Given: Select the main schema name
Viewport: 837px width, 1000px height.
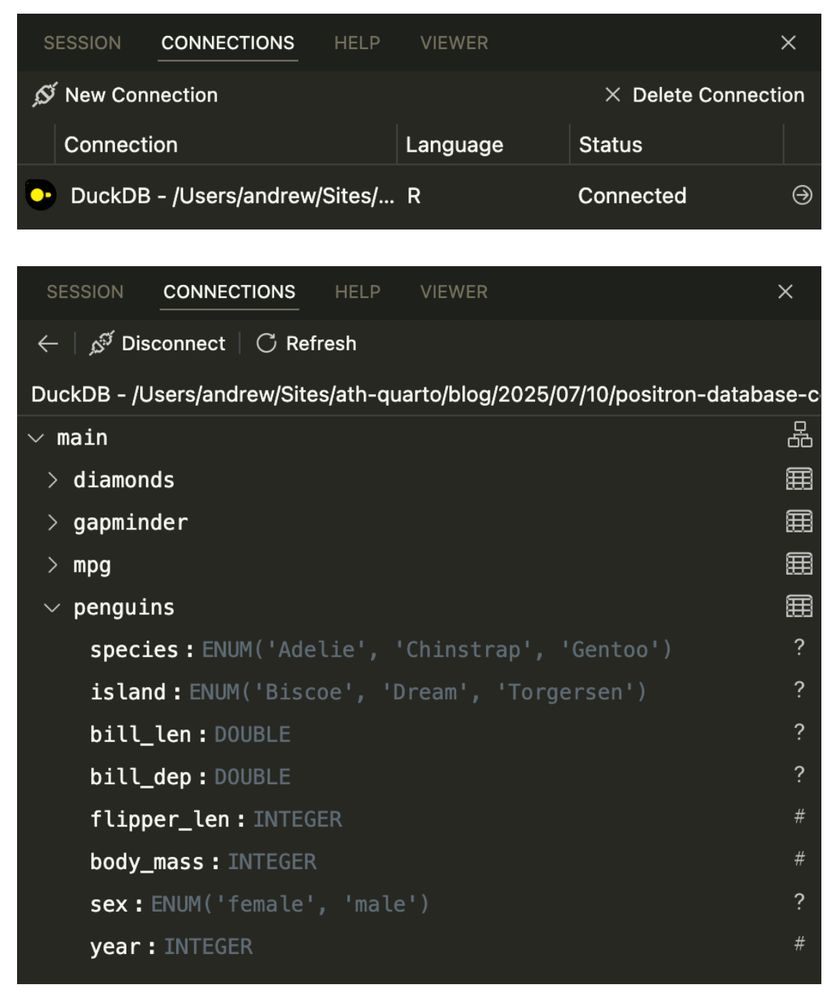Looking at the screenshot, I should click(x=82, y=438).
